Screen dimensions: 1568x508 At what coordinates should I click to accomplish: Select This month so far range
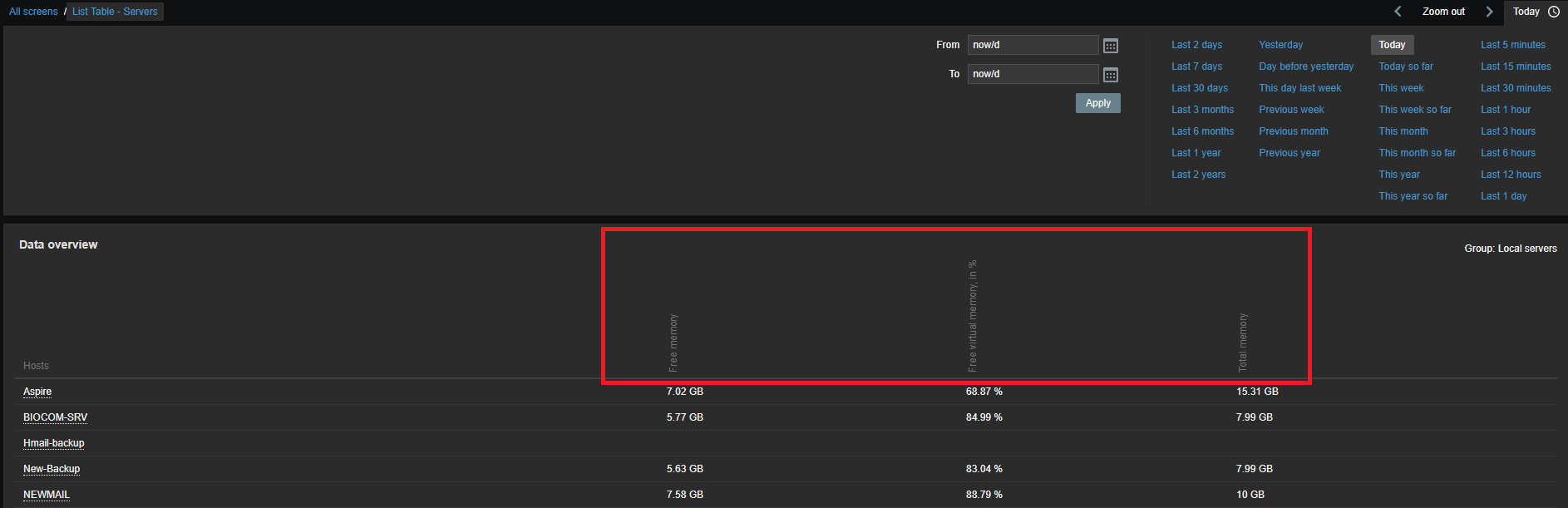click(x=1417, y=153)
